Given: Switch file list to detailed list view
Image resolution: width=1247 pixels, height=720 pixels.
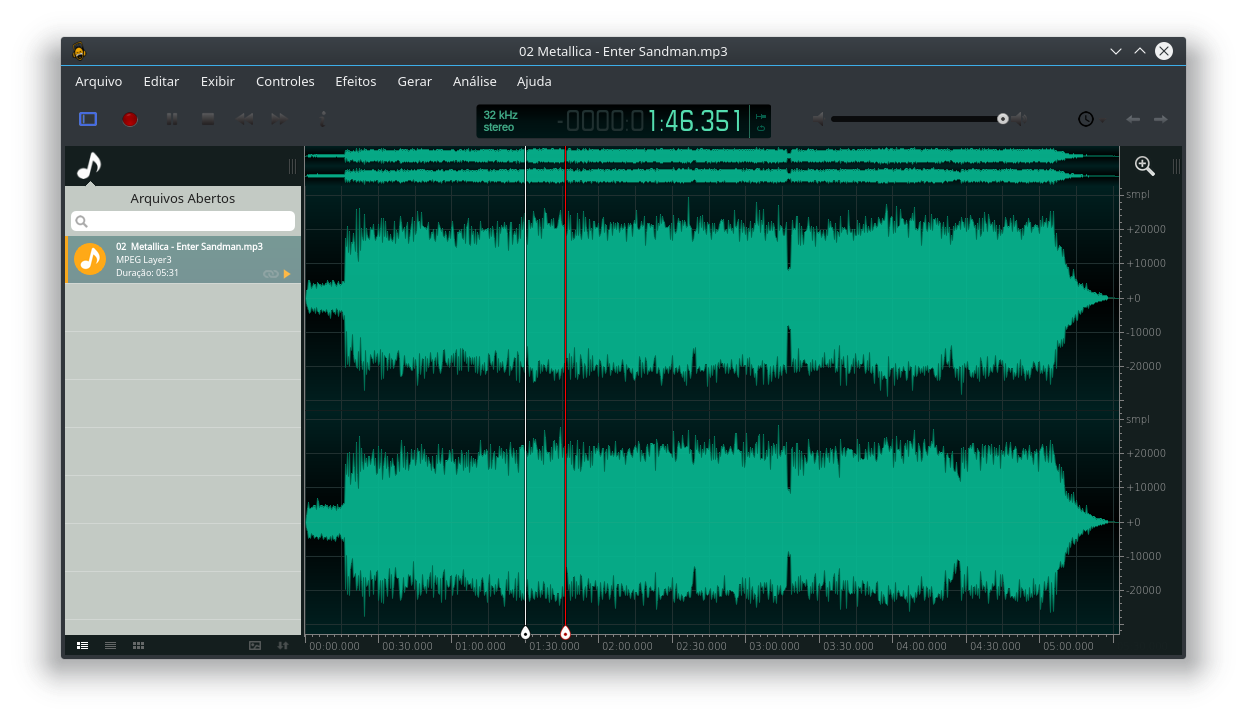Looking at the screenshot, I should [83, 646].
